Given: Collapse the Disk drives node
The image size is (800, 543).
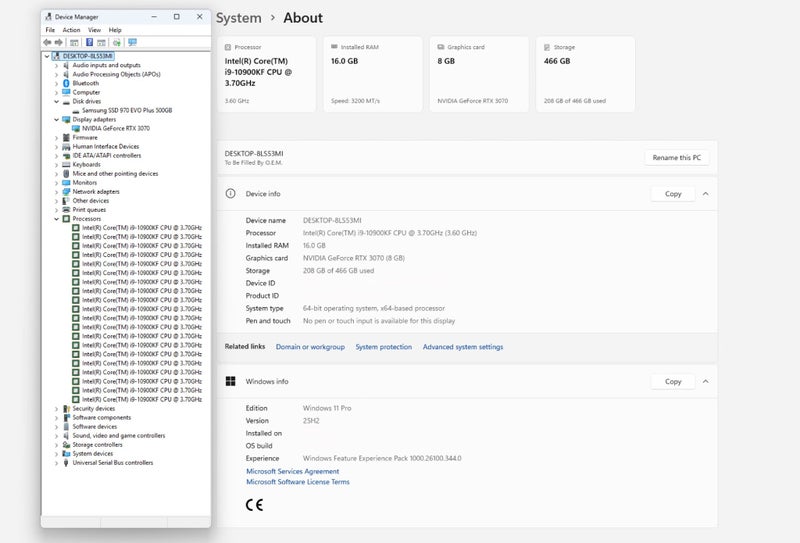Looking at the screenshot, I should [56, 102].
